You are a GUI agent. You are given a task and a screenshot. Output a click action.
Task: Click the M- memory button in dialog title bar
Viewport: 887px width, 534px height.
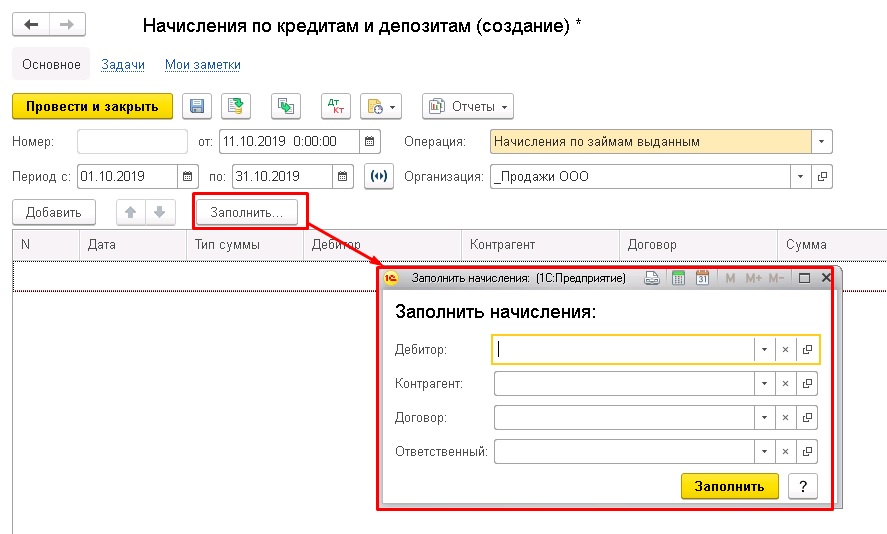coord(776,278)
